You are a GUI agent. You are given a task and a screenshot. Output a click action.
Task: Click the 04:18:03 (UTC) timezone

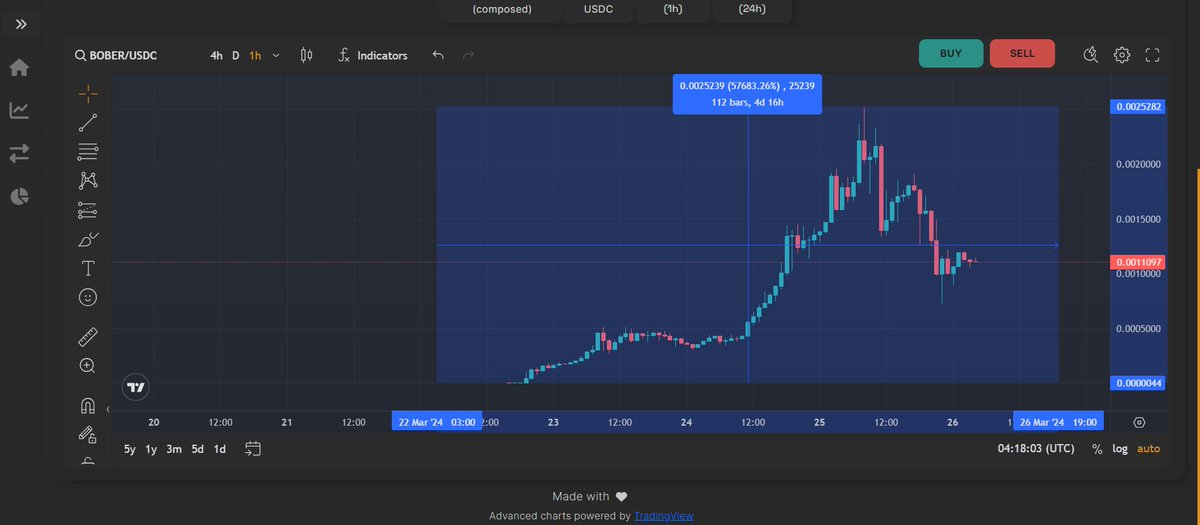(x=1034, y=449)
